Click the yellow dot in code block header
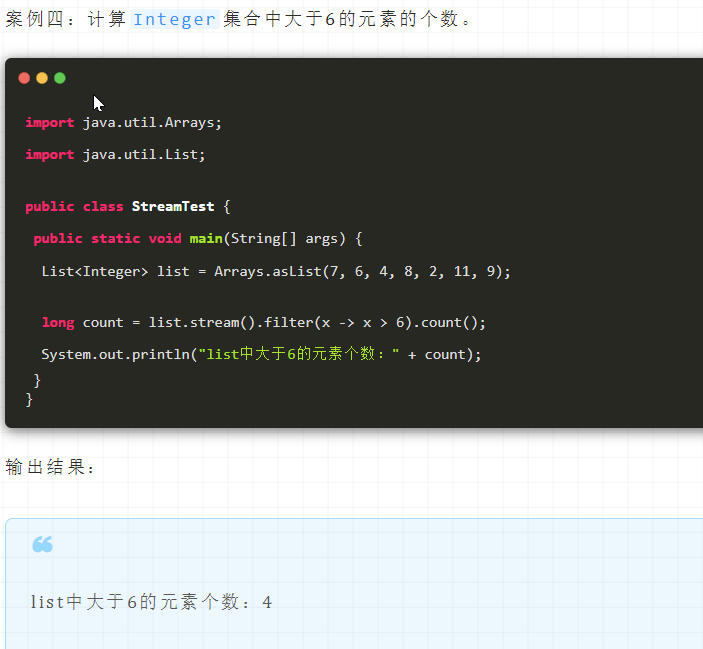The height and width of the screenshot is (649, 703). click(42, 78)
